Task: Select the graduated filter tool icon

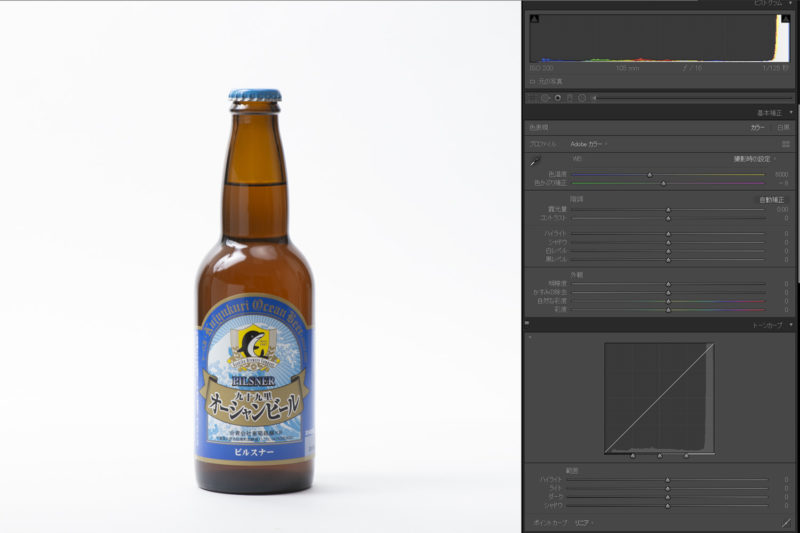Action: (x=570, y=98)
